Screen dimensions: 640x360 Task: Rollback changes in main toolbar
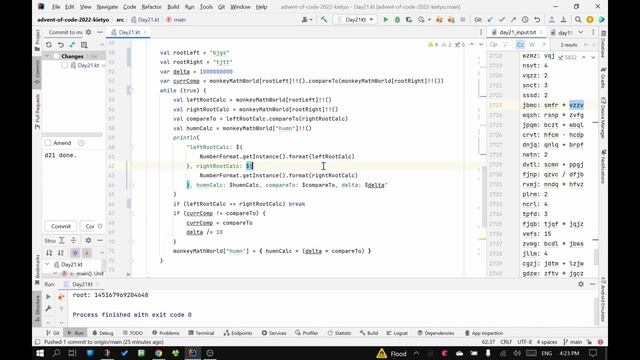[537, 20]
